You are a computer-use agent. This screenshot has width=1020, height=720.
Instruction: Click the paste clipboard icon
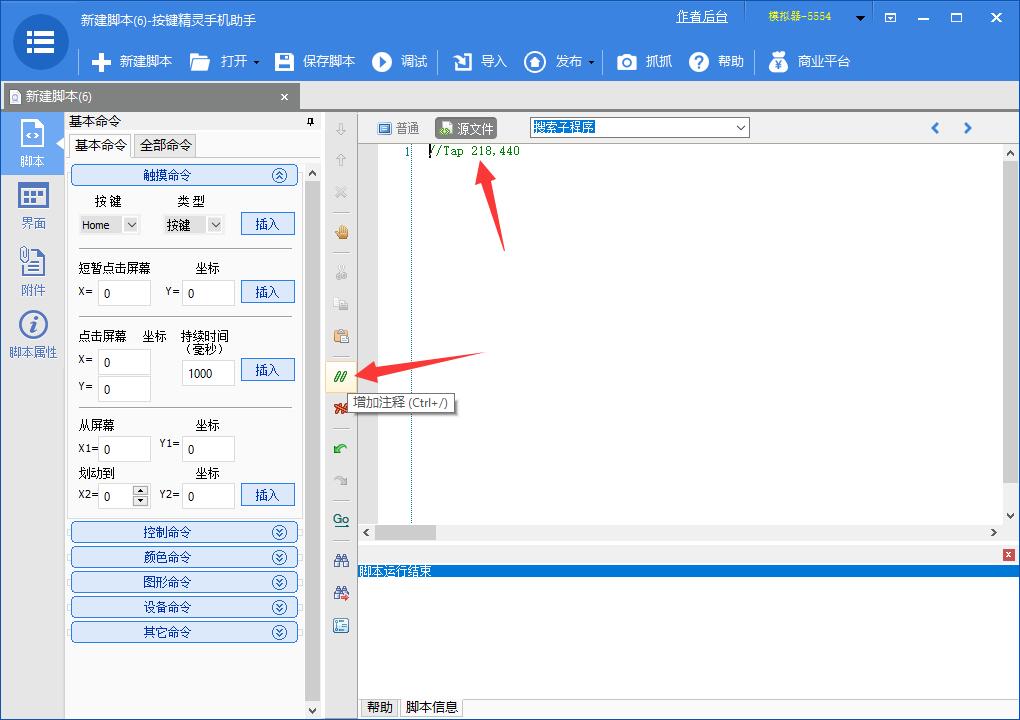(341, 336)
